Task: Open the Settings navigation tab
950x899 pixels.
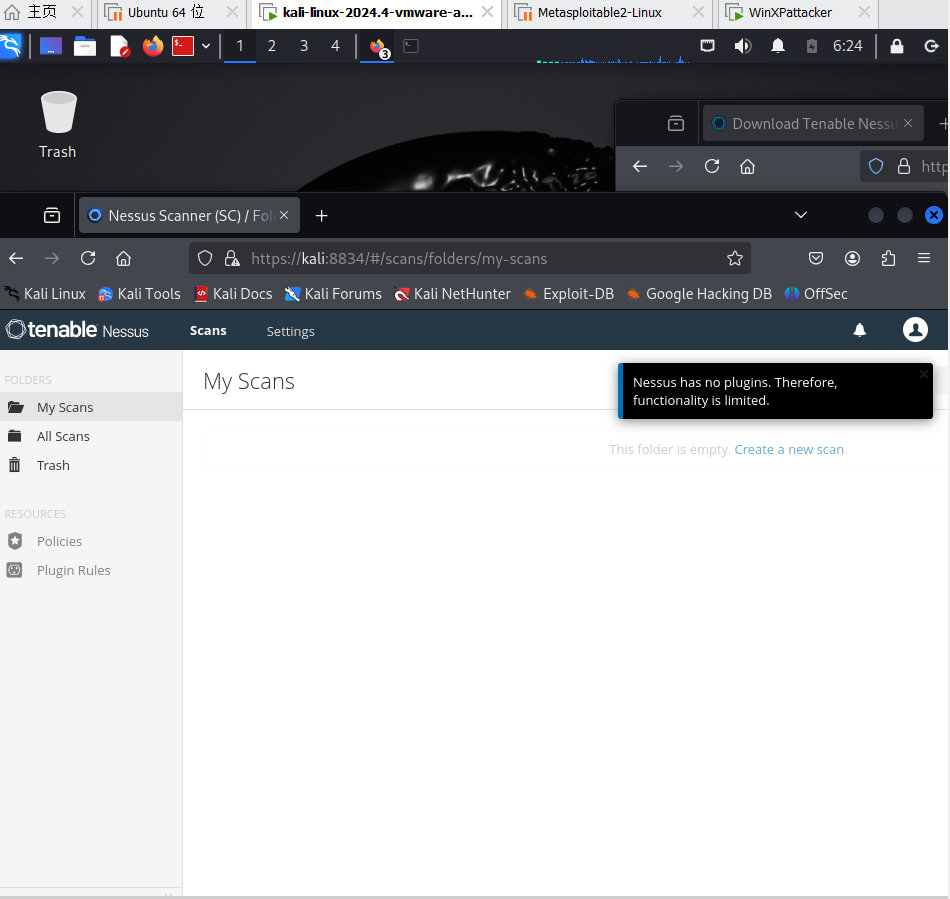Action: point(290,331)
